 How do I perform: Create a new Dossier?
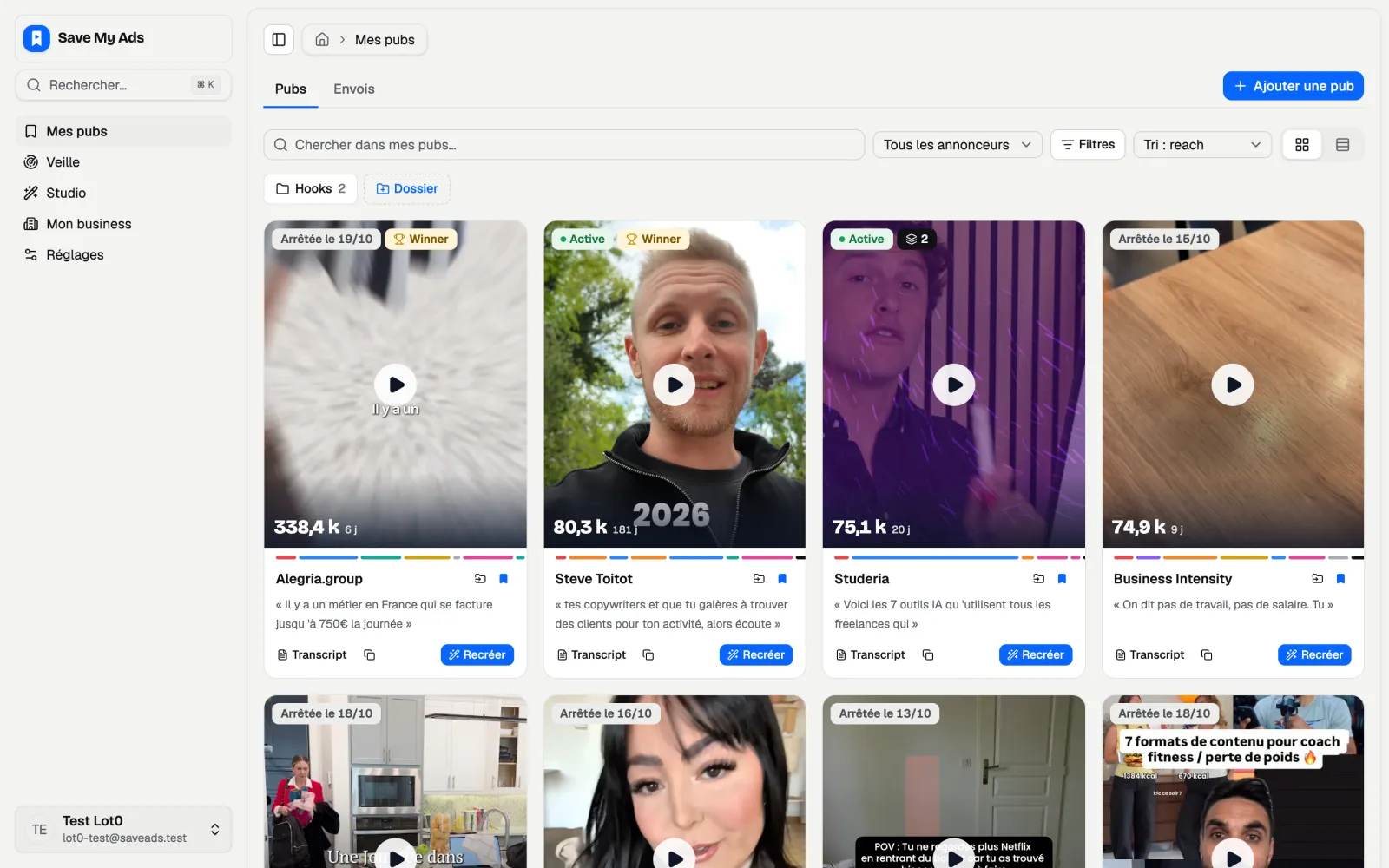pos(407,188)
